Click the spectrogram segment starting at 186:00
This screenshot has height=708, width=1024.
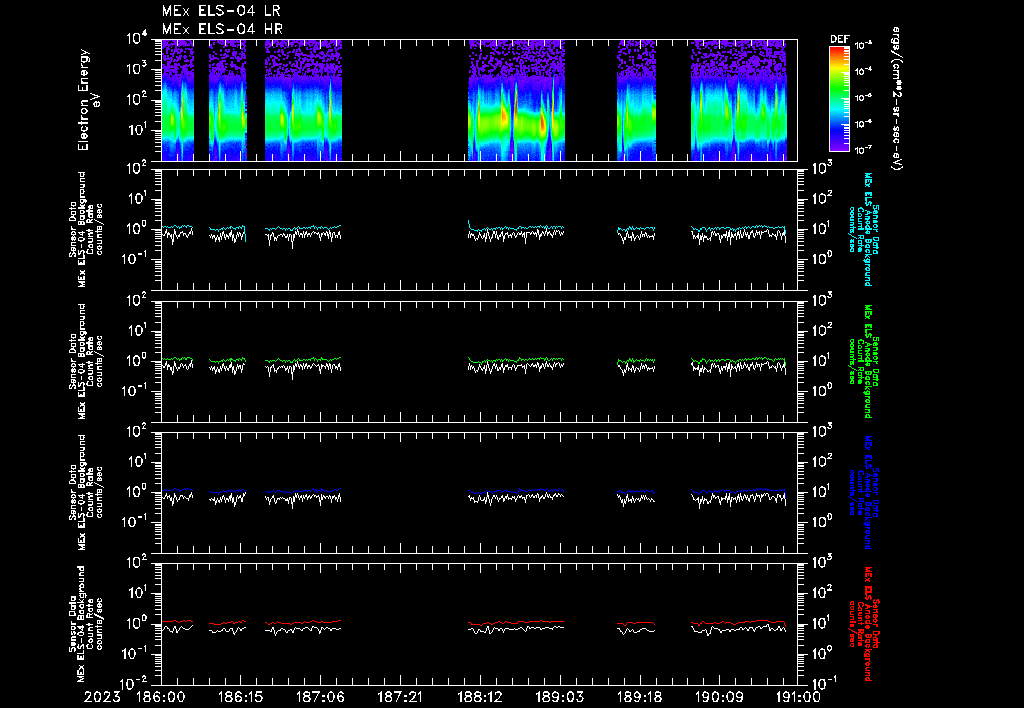[x=178, y=100]
